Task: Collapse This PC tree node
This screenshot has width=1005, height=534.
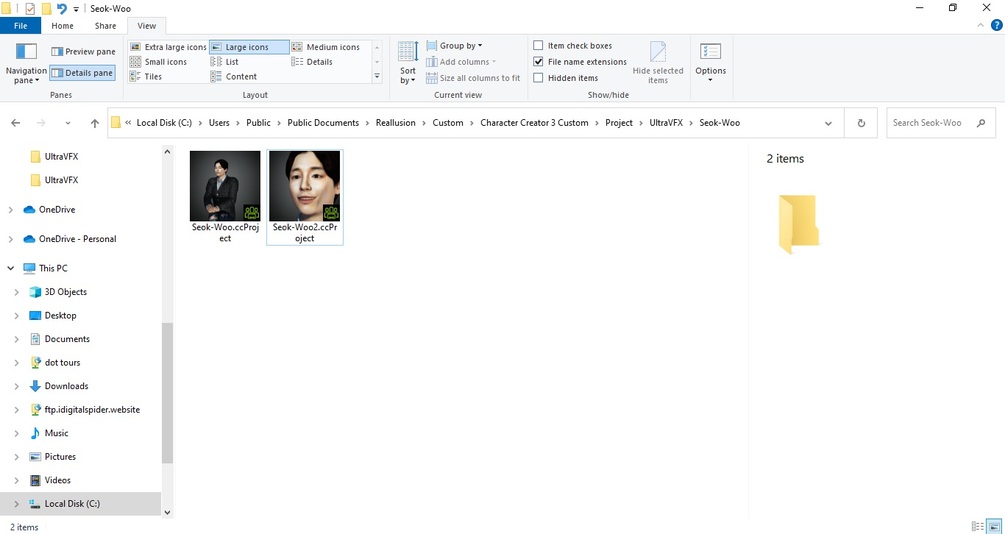Action: pyautogui.click(x=10, y=268)
